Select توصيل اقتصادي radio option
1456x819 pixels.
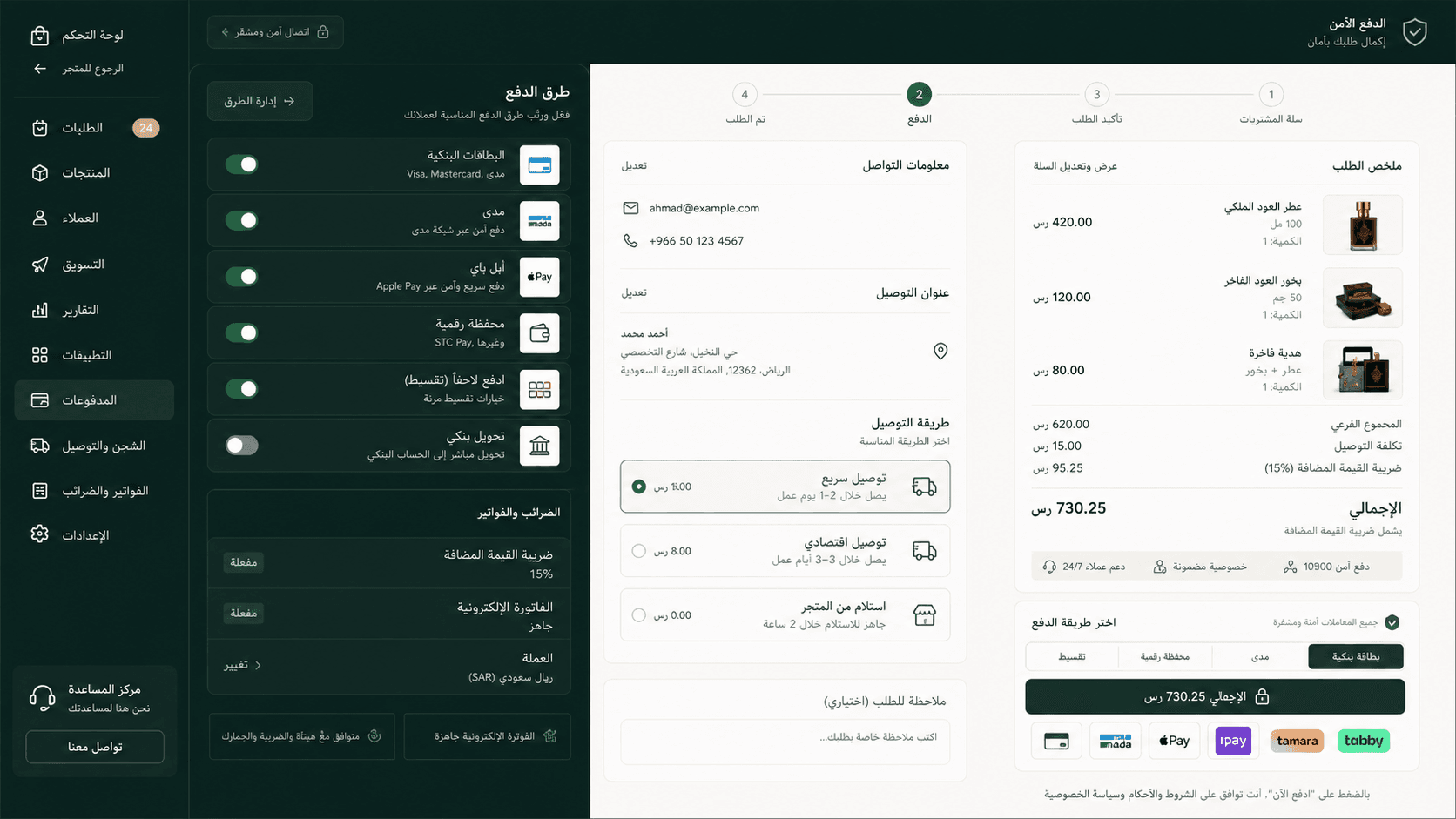point(638,551)
